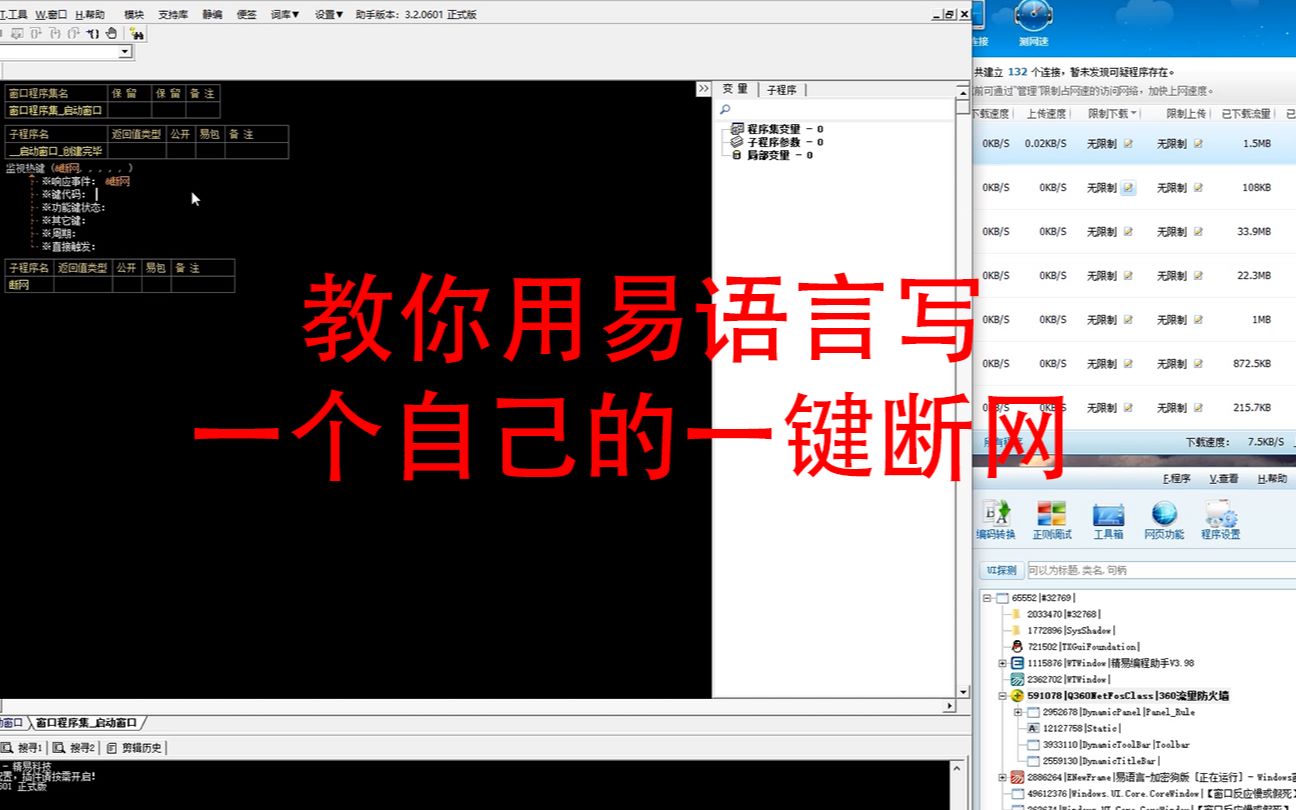Open the 编码转换 encoding conversion tool
The image size is (1296, 810).
tap(995, 521)
